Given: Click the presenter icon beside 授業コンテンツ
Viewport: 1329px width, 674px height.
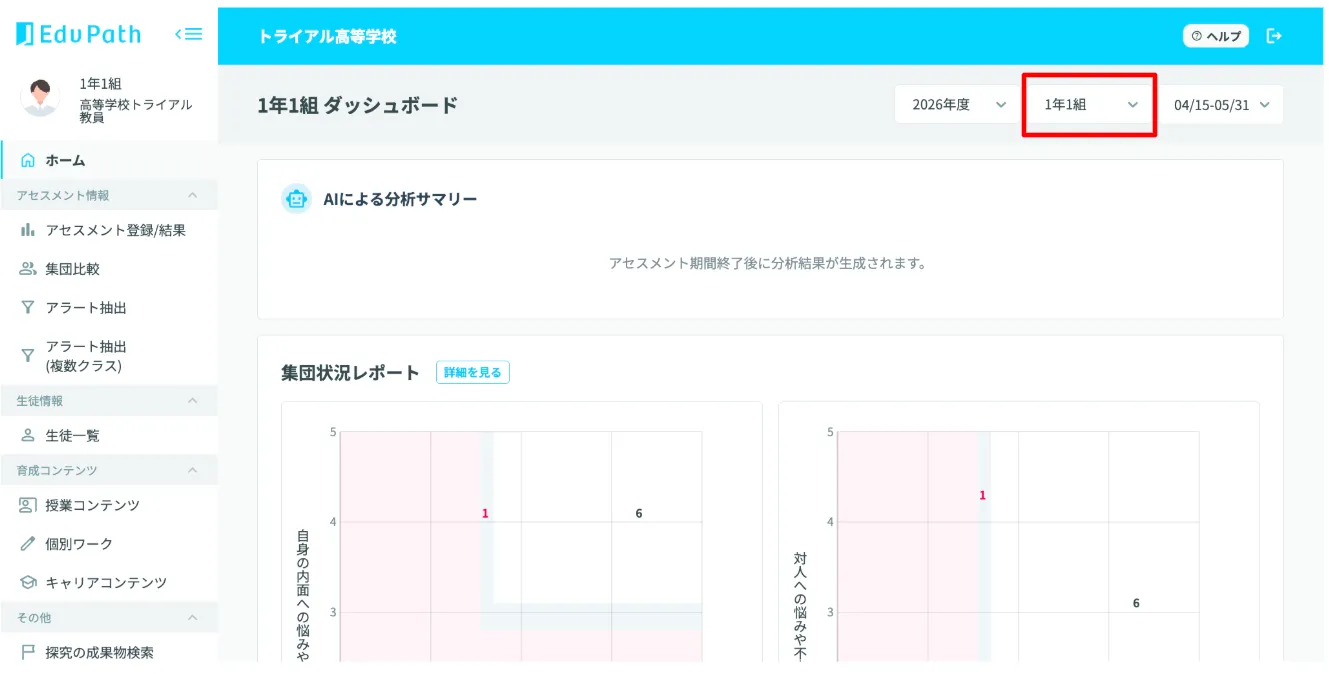Looking at the screenshot, I should coord(28,505).
